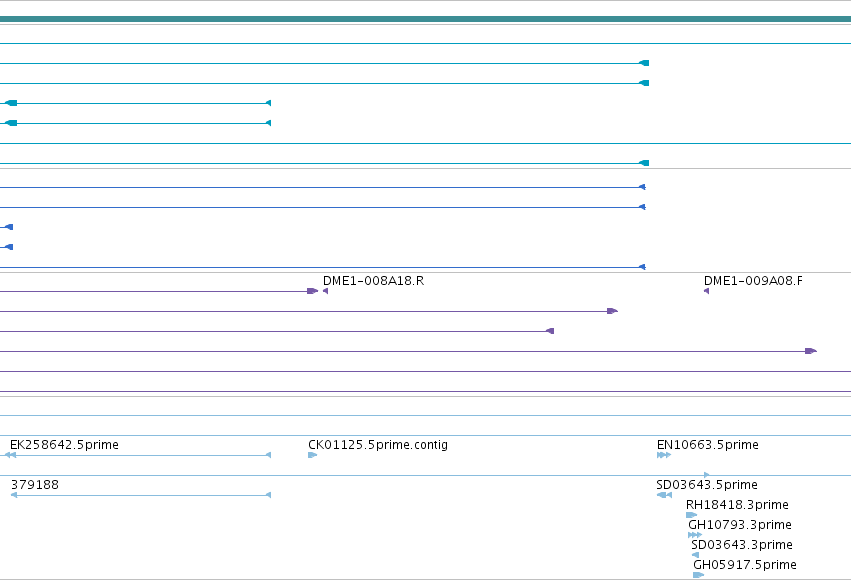Click the thick teal bar at top
This screenshot has width=851, height=580.
pyautogui.click(x=426, y=20)
